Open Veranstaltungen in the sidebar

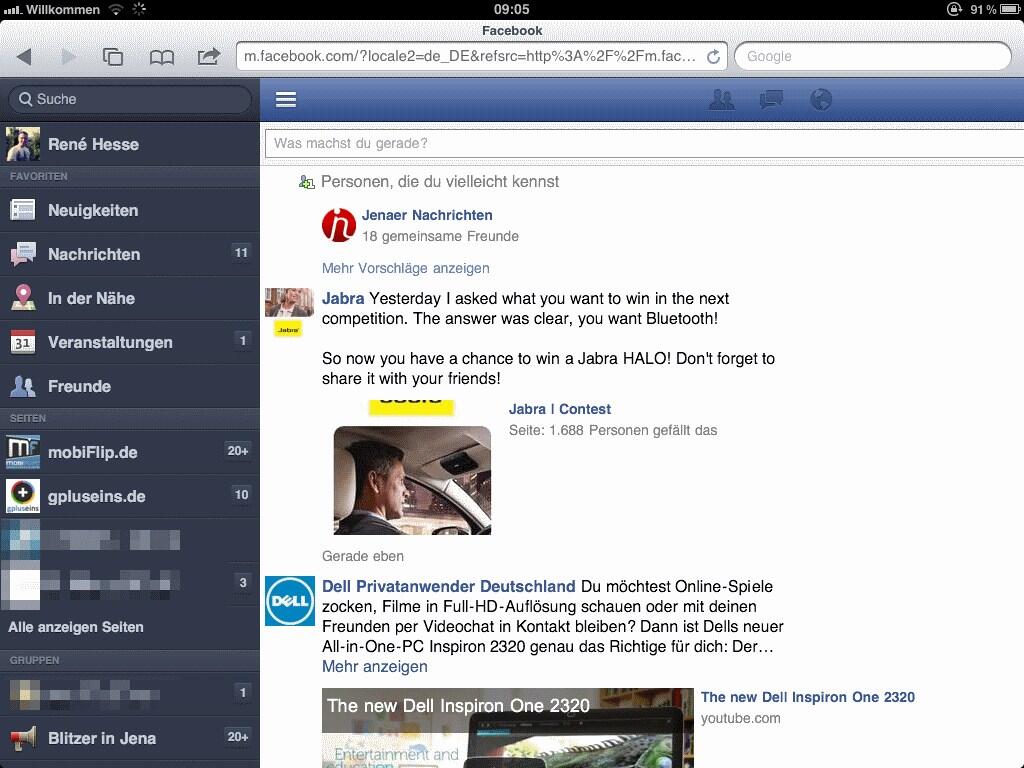pos(130,342)
